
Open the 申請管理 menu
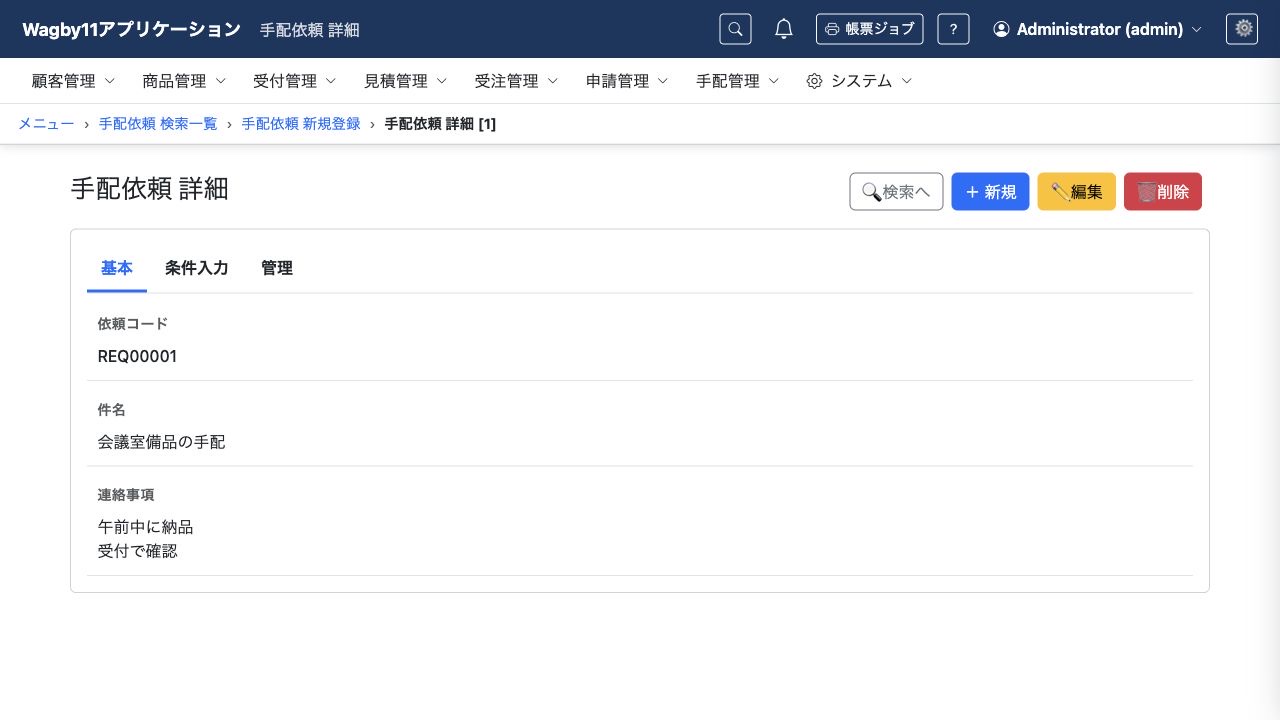[627, 81]
